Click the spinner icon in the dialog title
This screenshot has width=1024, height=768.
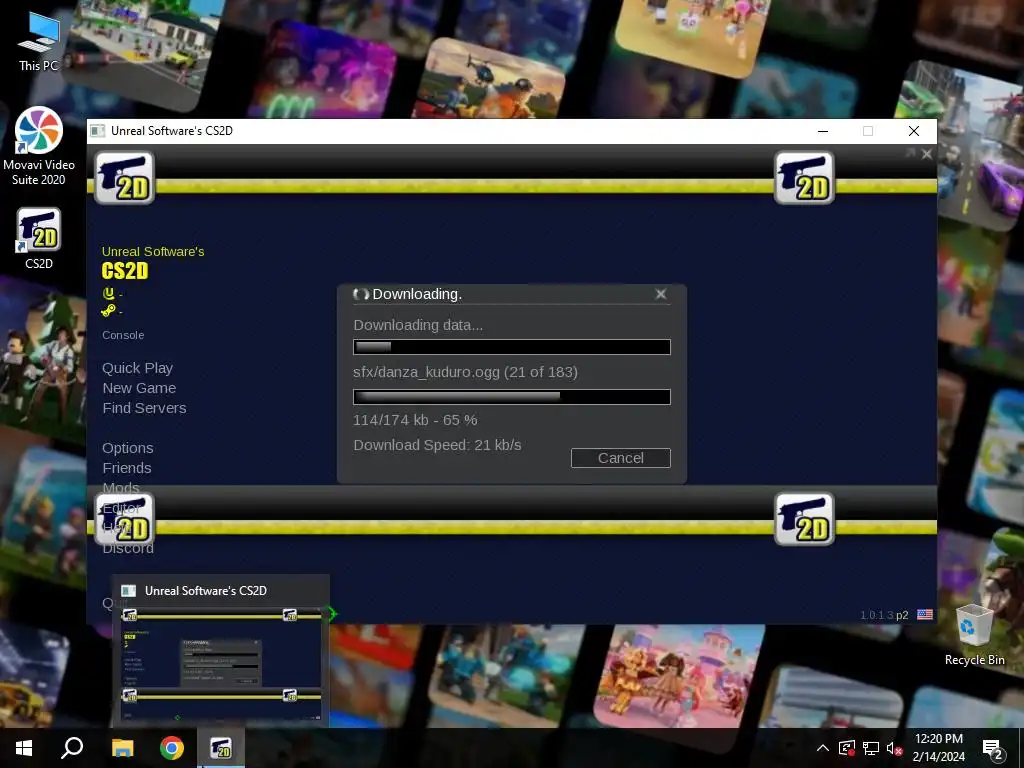(x=361, y=295)
